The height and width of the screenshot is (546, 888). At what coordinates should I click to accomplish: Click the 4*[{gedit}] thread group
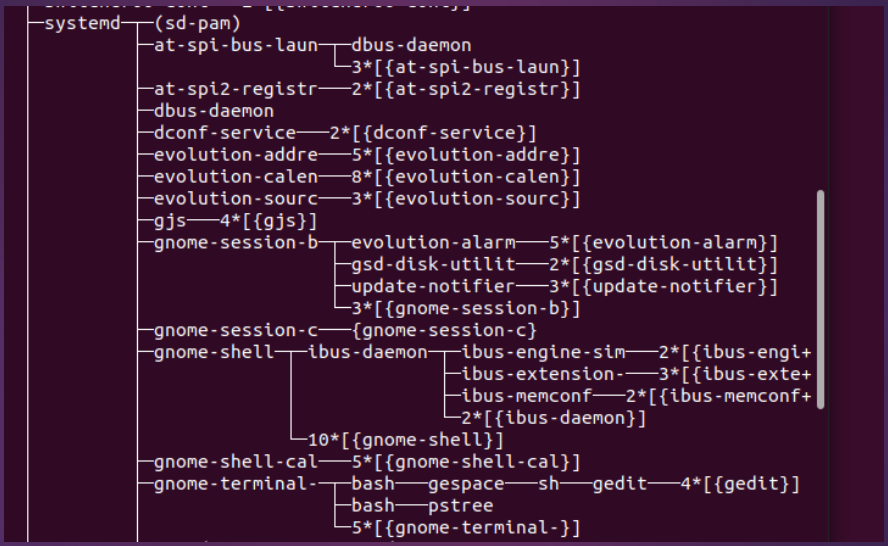[740, 484]
